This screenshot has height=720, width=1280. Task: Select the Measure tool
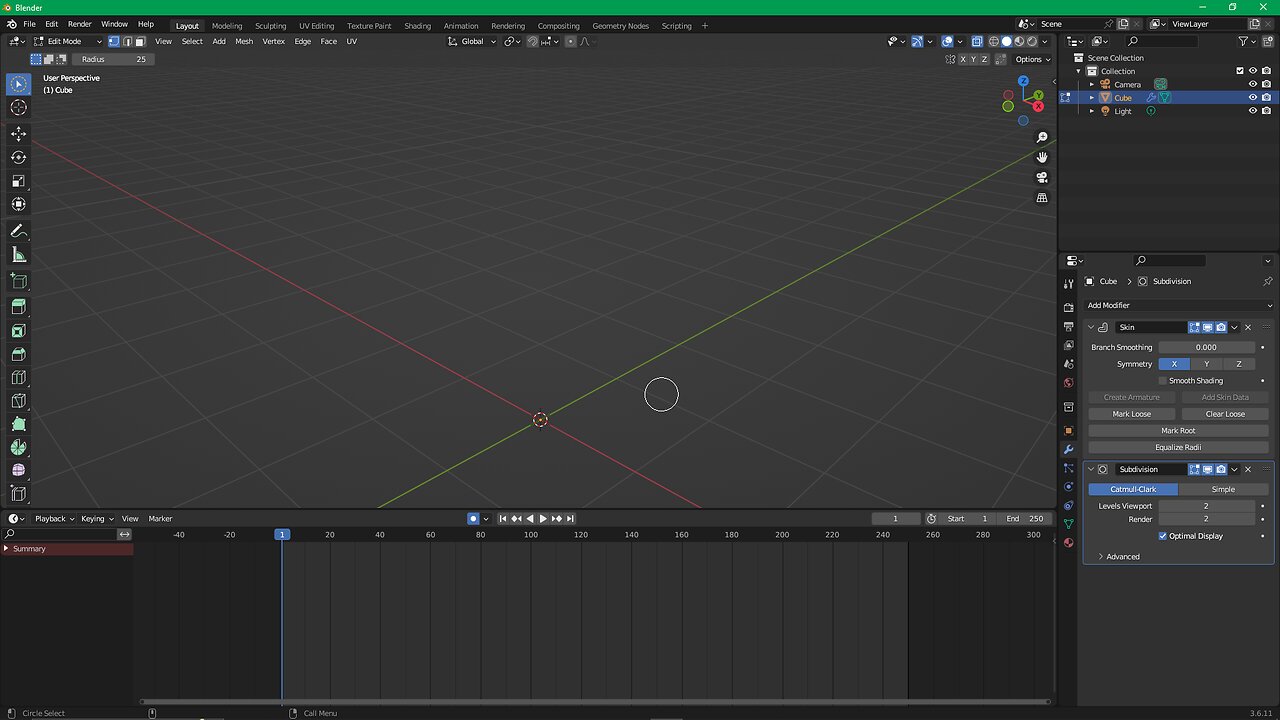[18, 255]
